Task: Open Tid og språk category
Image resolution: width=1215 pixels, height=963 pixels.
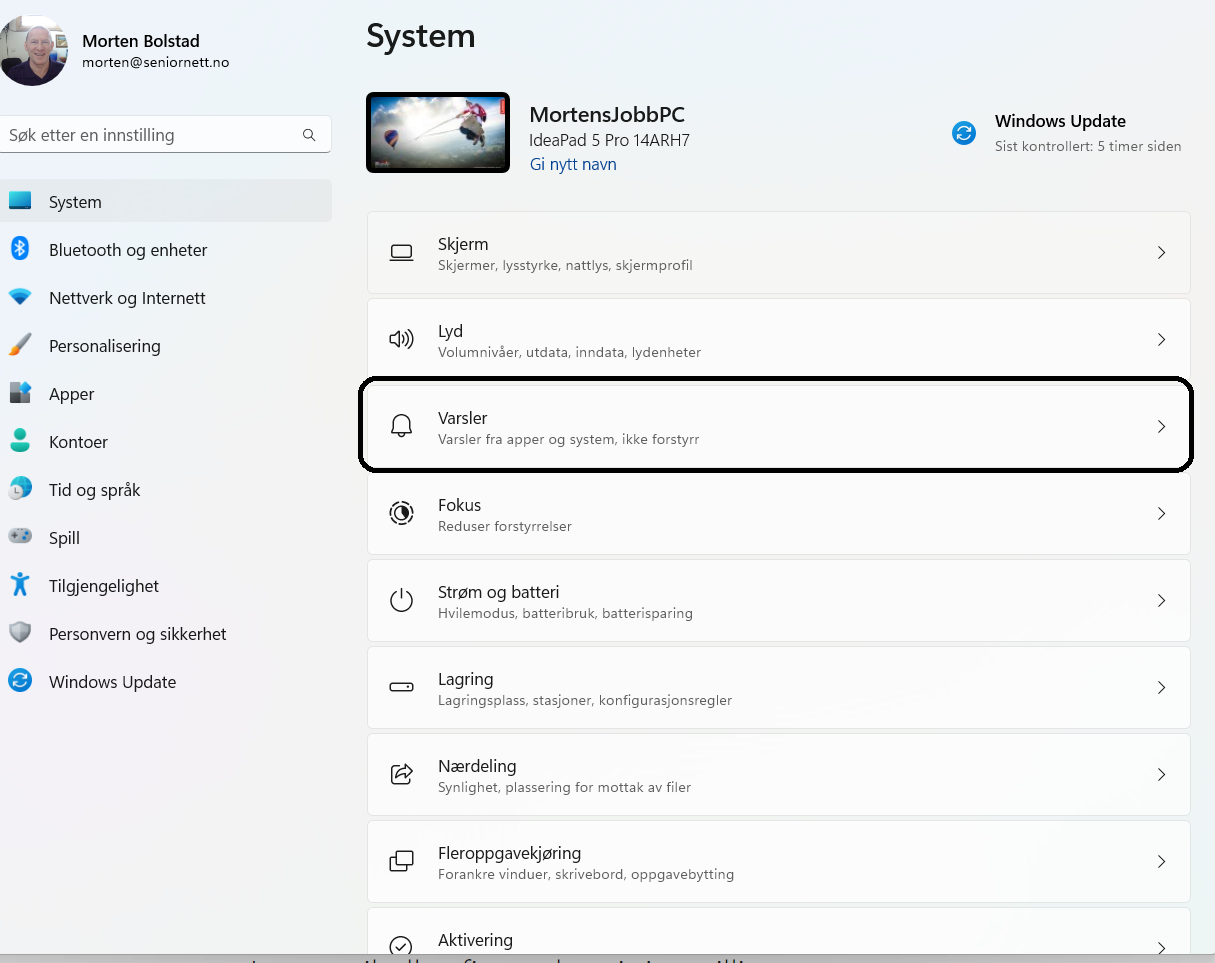Action: tap(94, 490)
